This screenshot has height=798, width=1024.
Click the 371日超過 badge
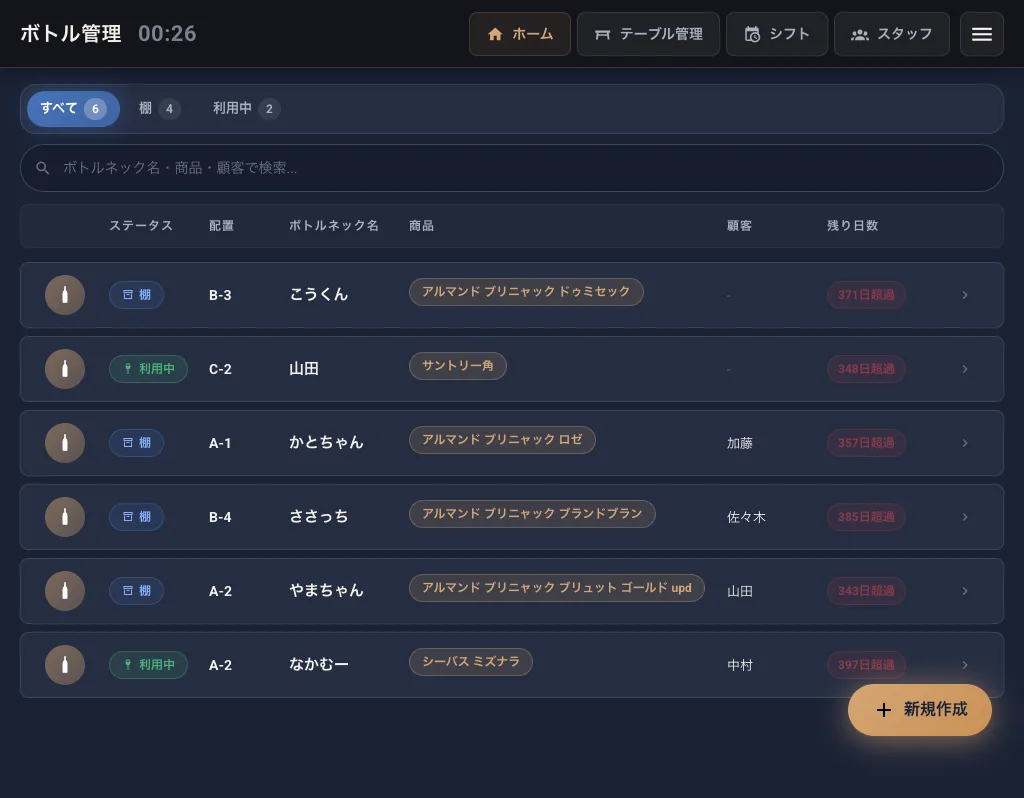tap(866, 295)
